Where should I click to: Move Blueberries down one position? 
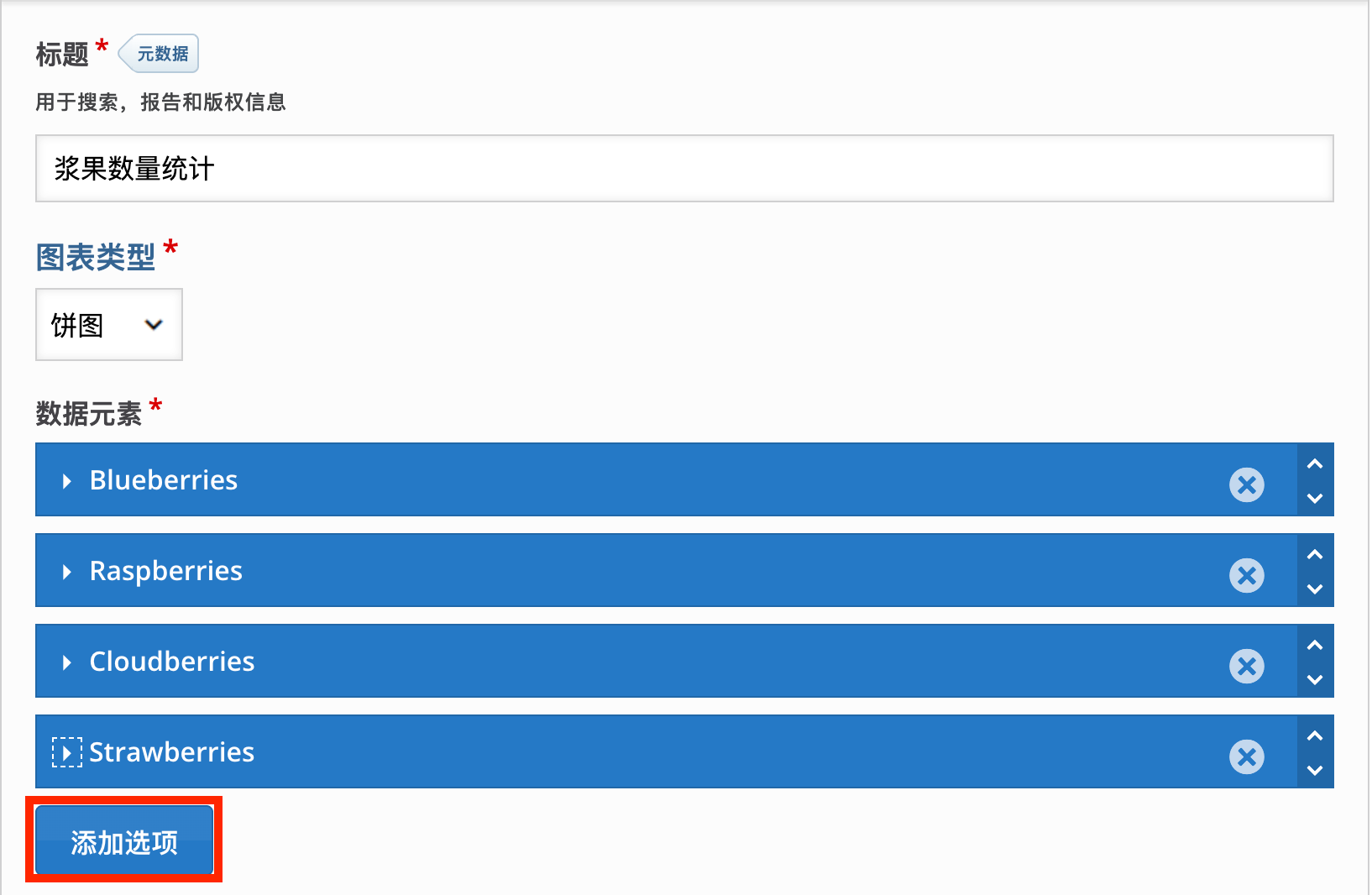(x=1315, y=498)
